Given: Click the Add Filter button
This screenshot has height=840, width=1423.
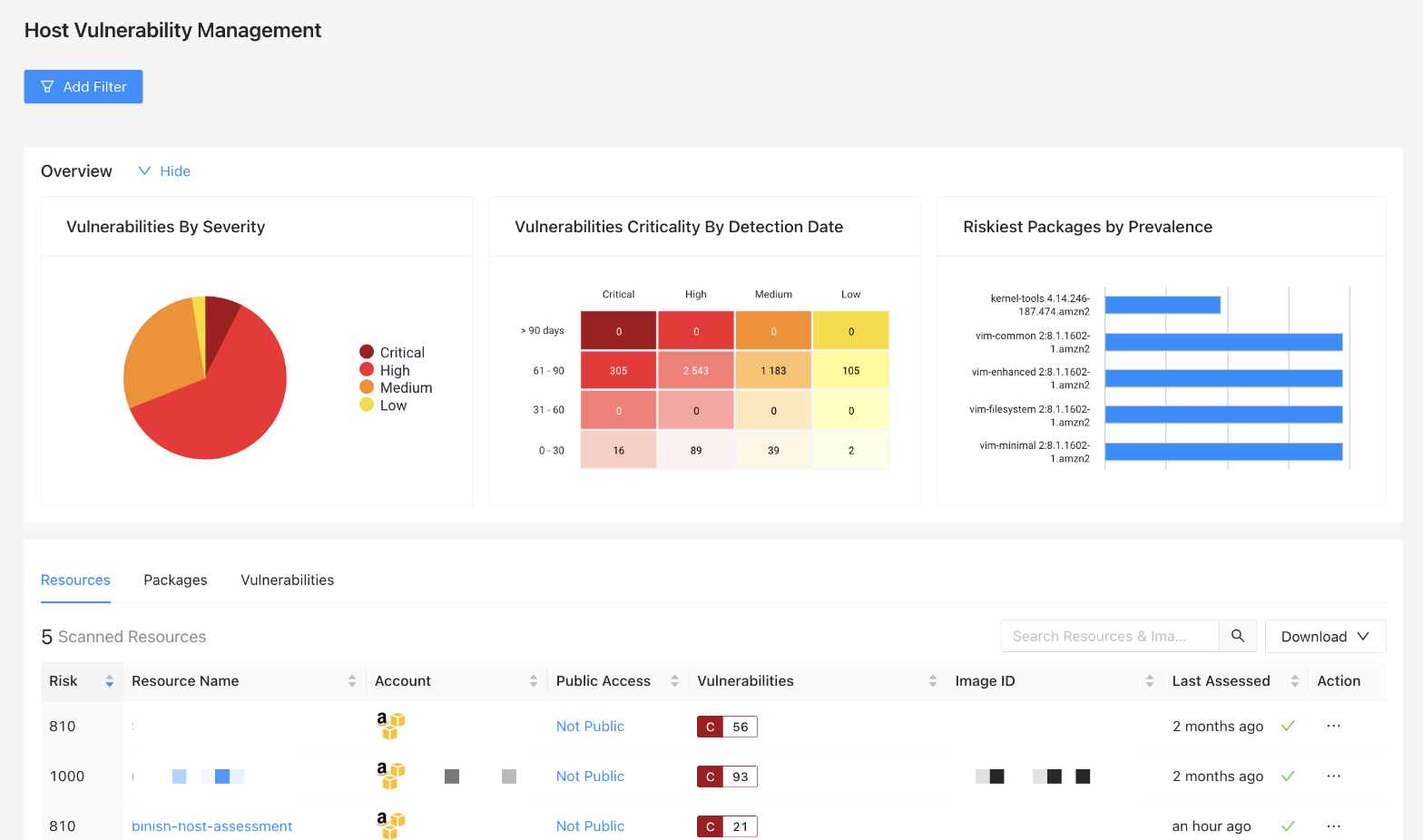Looking at the screenshot, I should [83, 87].
